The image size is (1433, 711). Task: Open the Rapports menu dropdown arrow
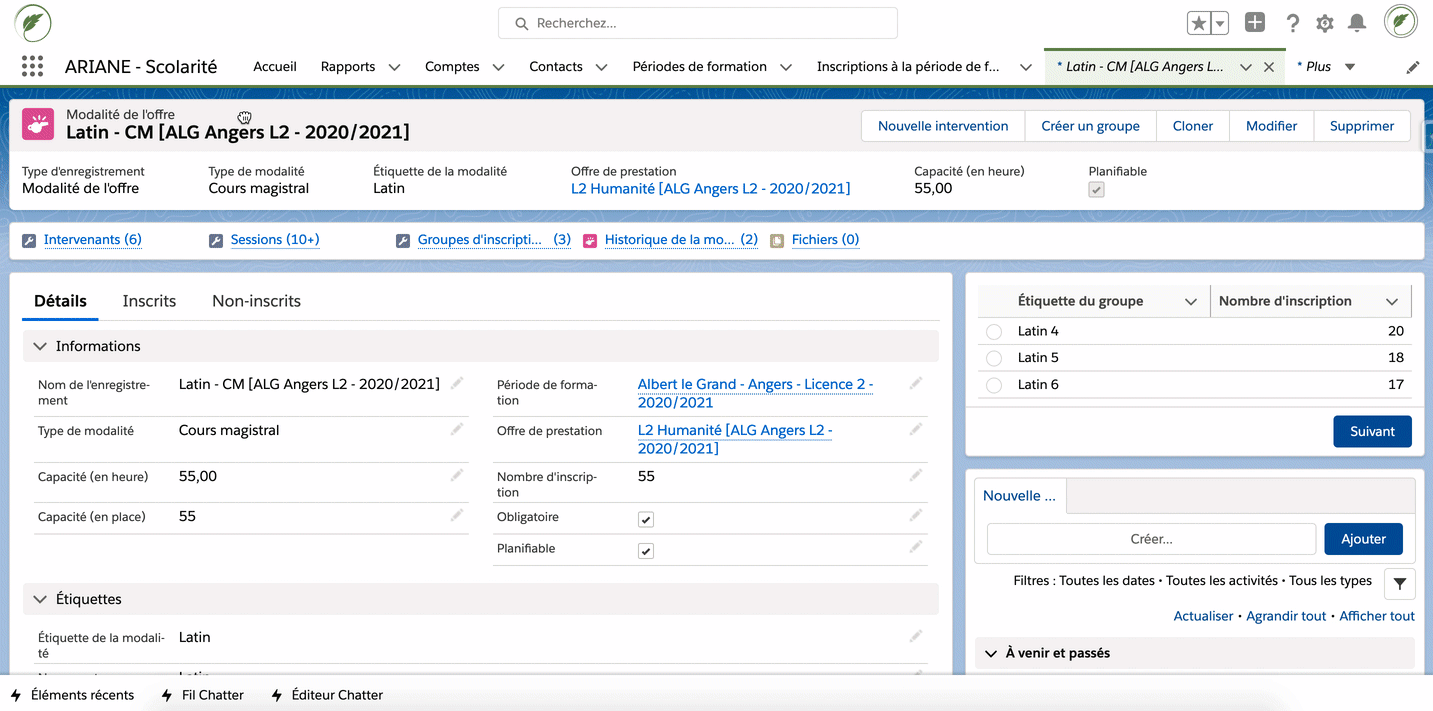tap(394, 67)
